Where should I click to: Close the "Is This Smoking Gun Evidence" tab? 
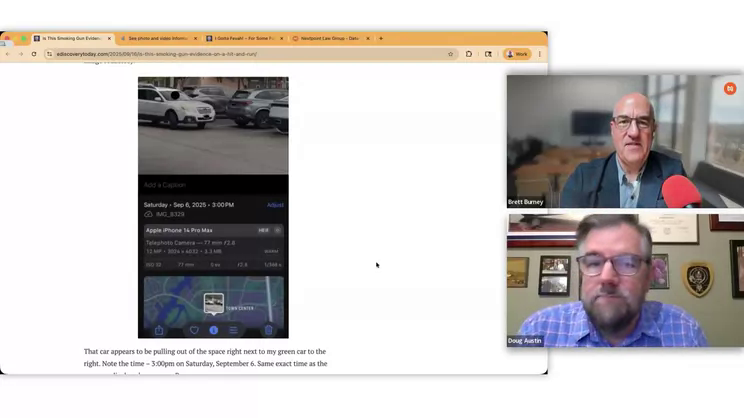click(x=110, y=39)
